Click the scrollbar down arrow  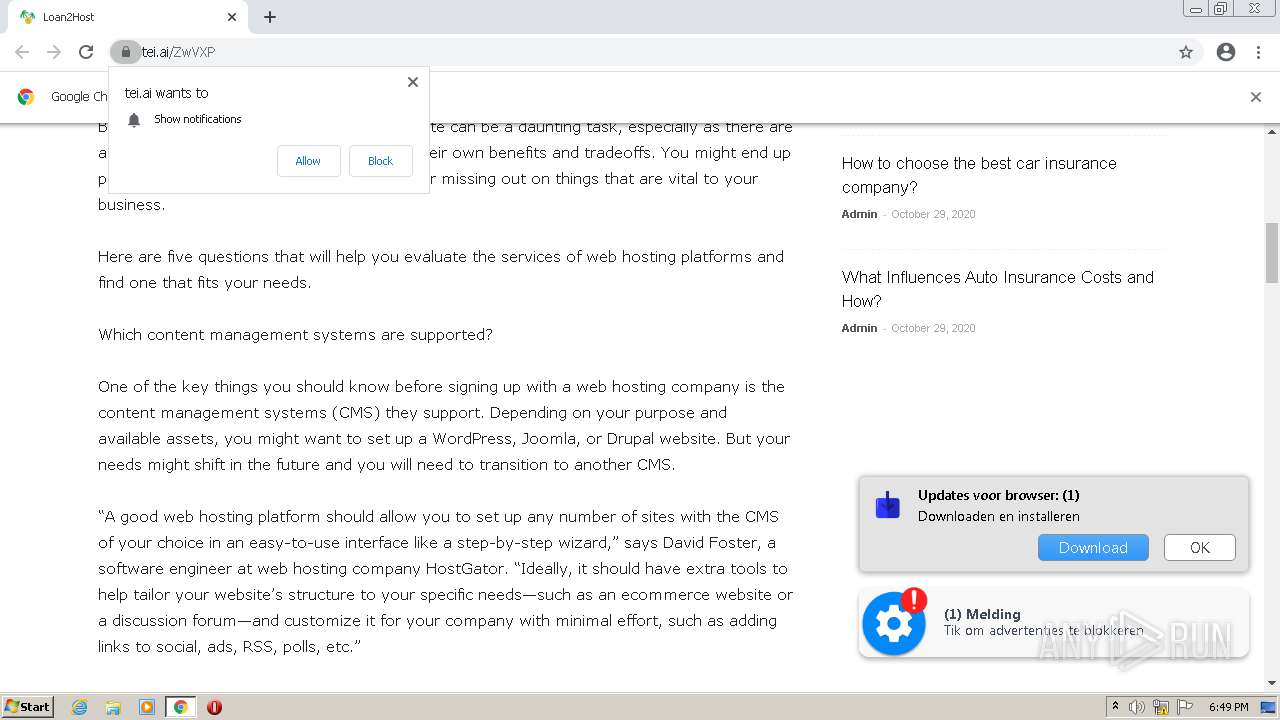pyautogui.click(x=1272, y=683)
